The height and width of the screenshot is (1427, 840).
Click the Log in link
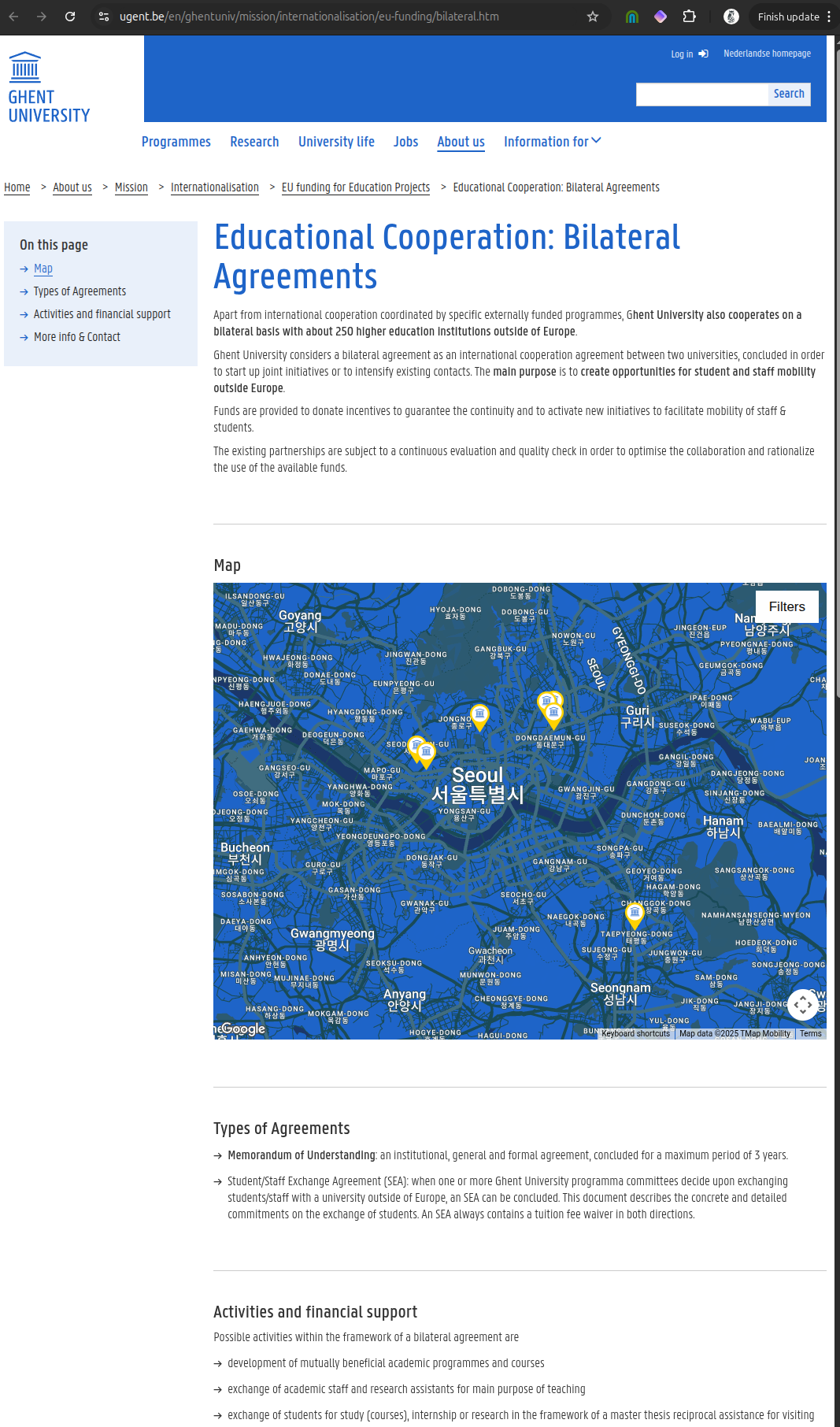click(689, 54)
